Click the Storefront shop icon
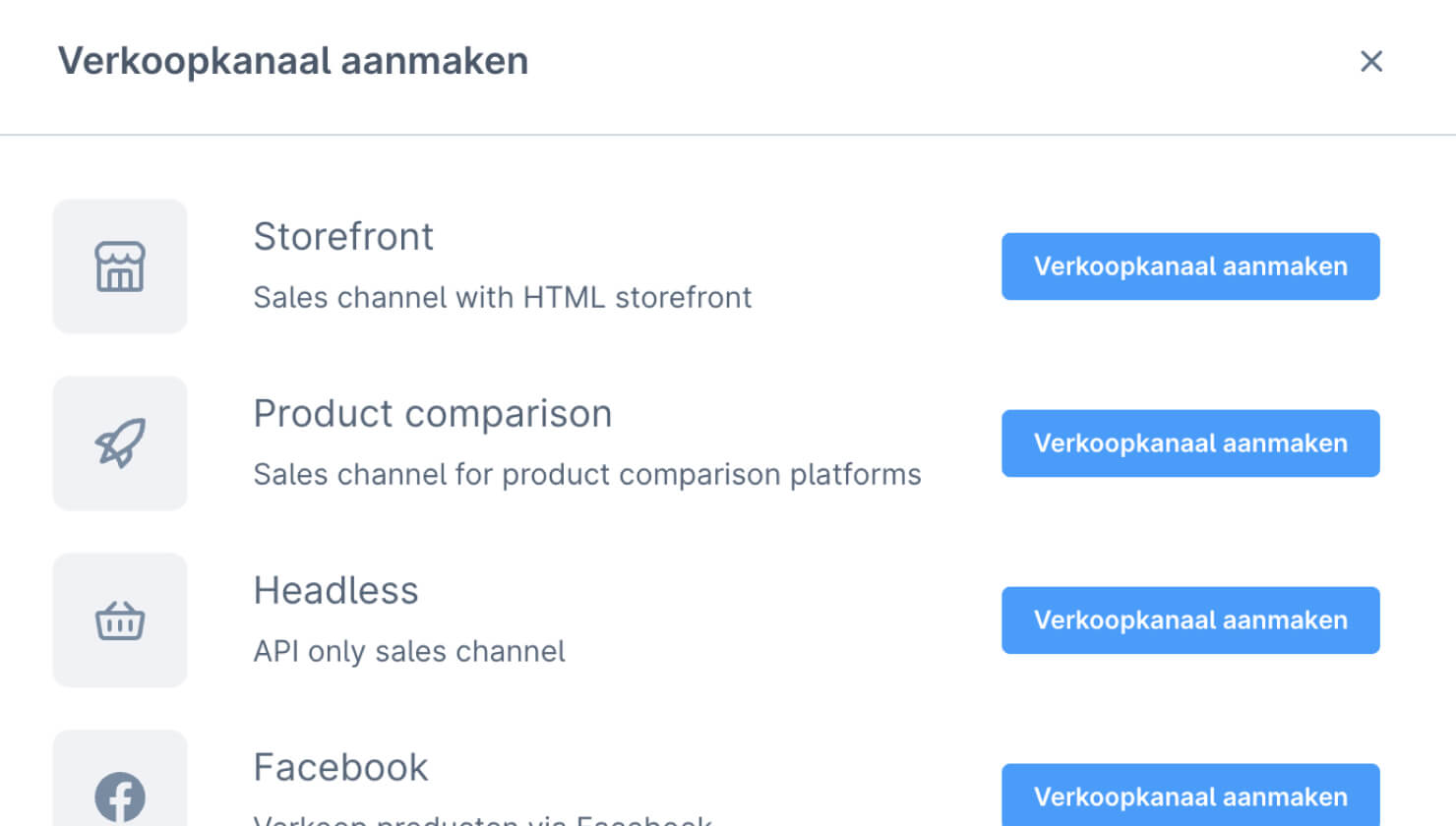1456x826 pixels. [x=120, y=266]
